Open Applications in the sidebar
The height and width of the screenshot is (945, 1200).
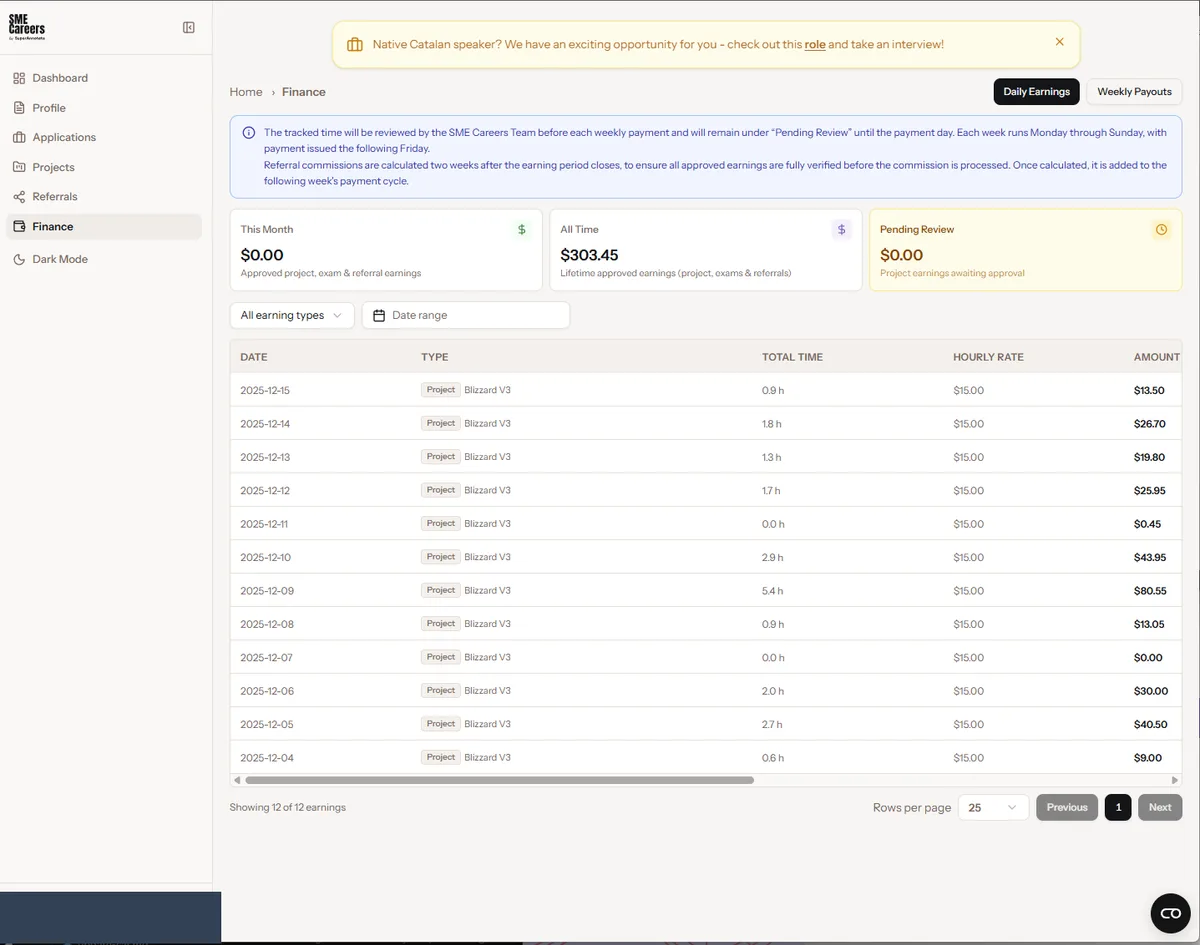point(104,137)
